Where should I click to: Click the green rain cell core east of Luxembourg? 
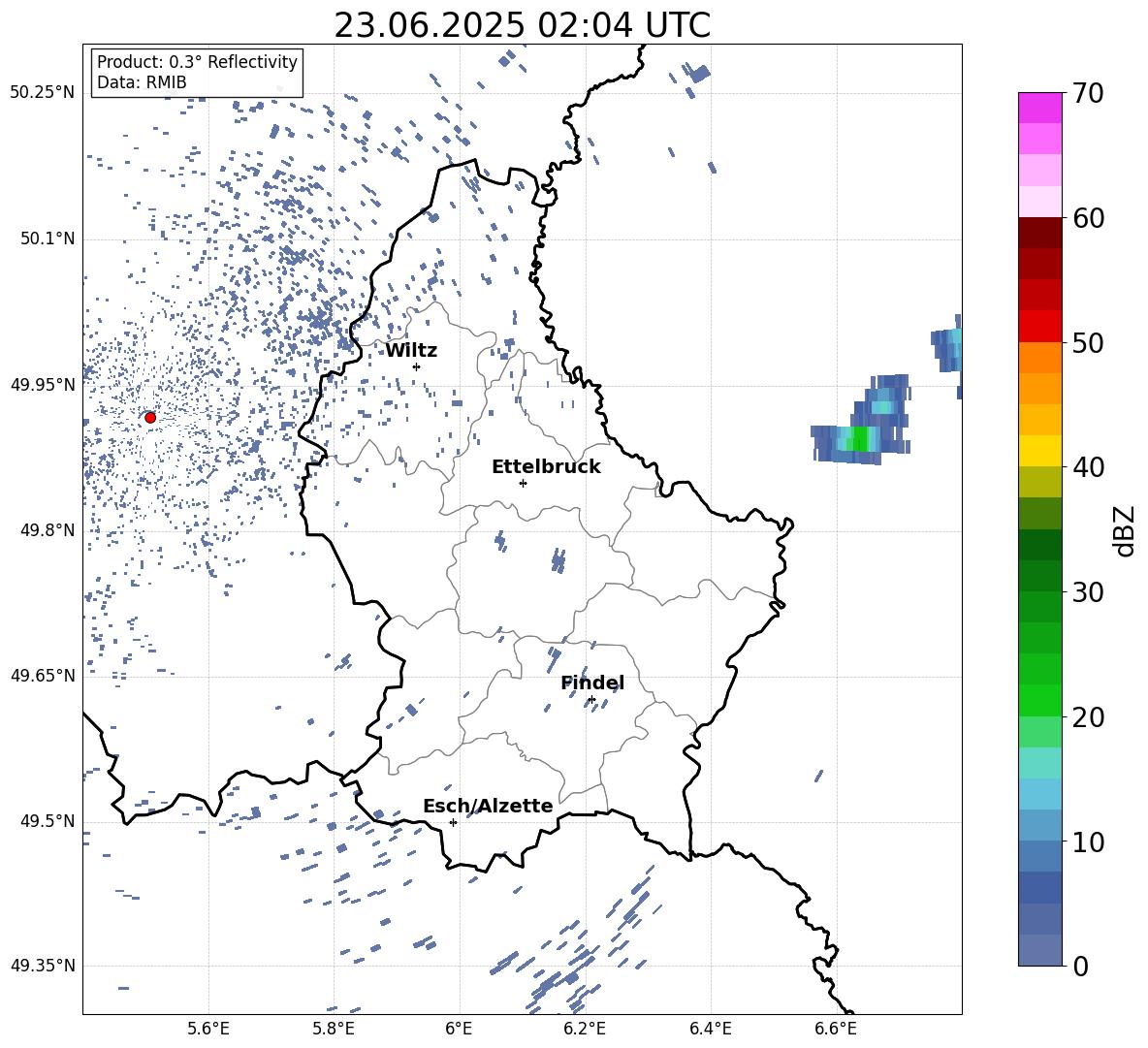[x=859, y=438]
